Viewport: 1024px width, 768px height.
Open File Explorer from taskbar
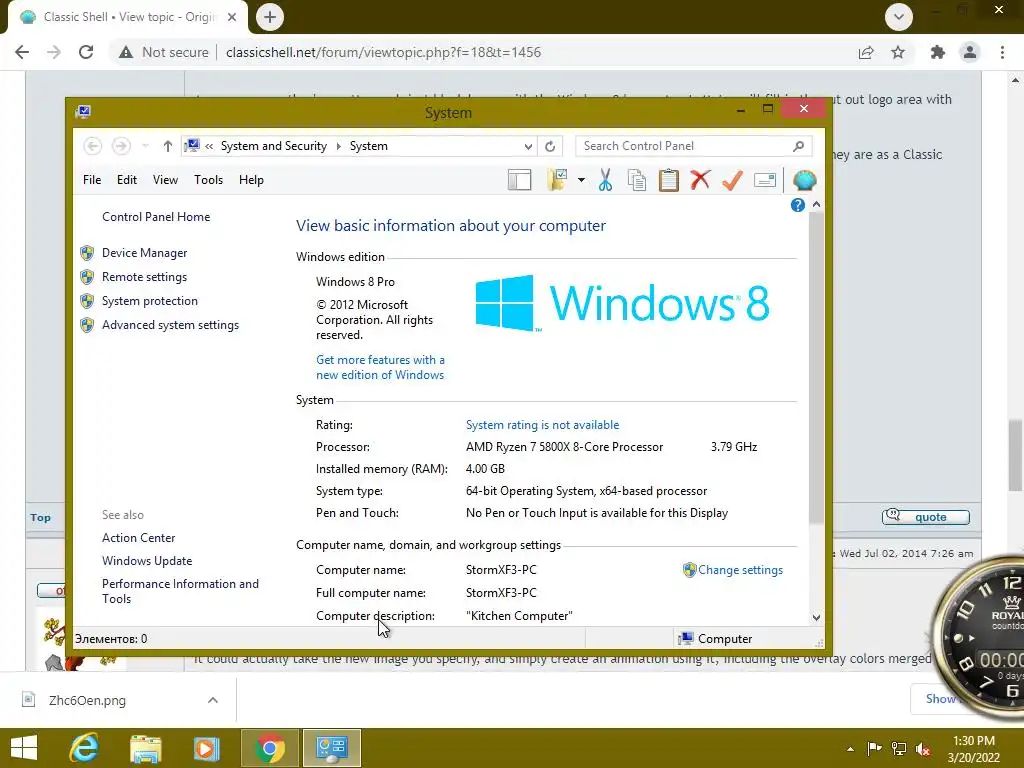[146, 748]
